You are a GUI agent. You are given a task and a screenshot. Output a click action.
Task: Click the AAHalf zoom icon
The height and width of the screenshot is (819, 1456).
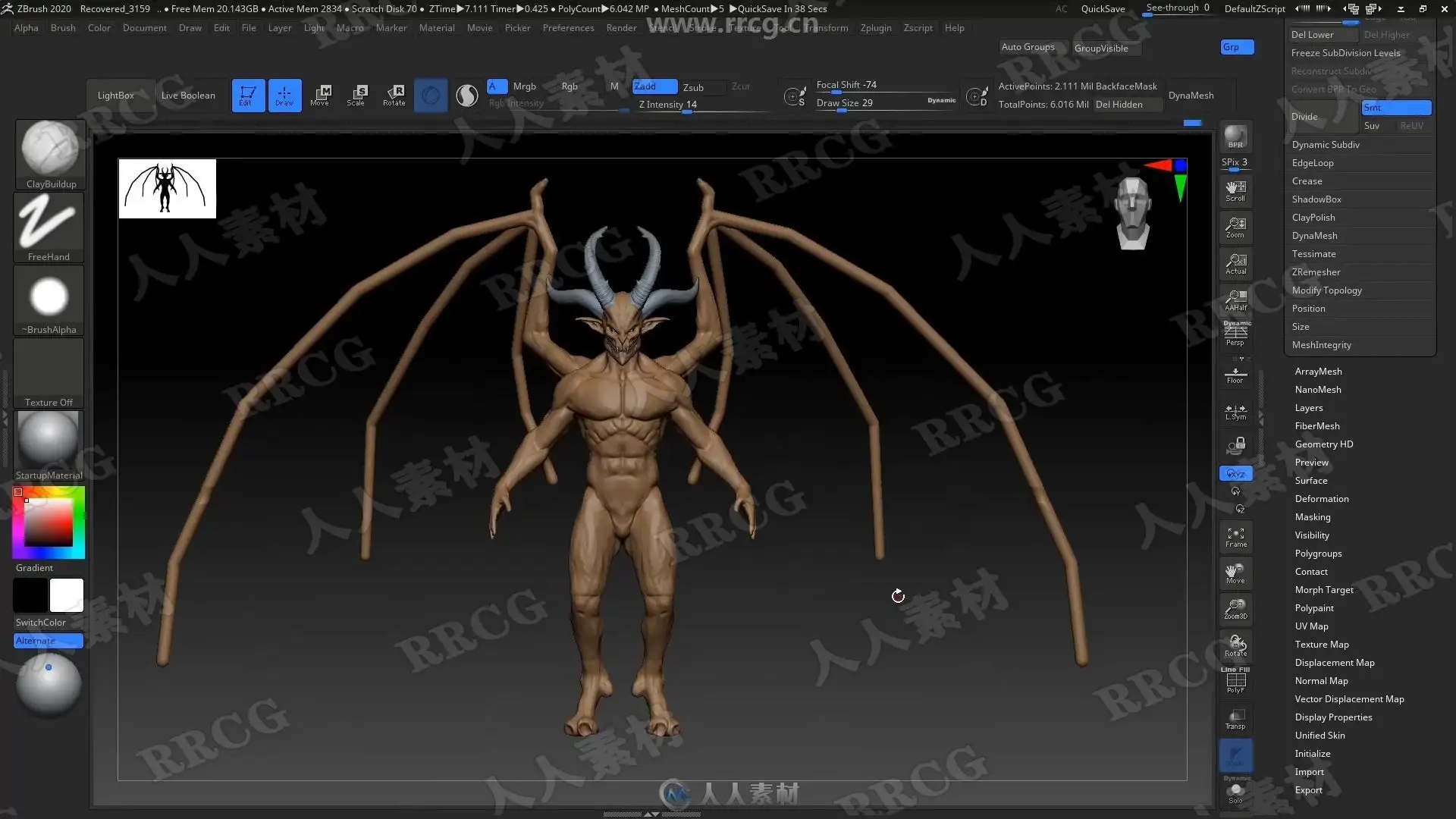coord(1235,300)
